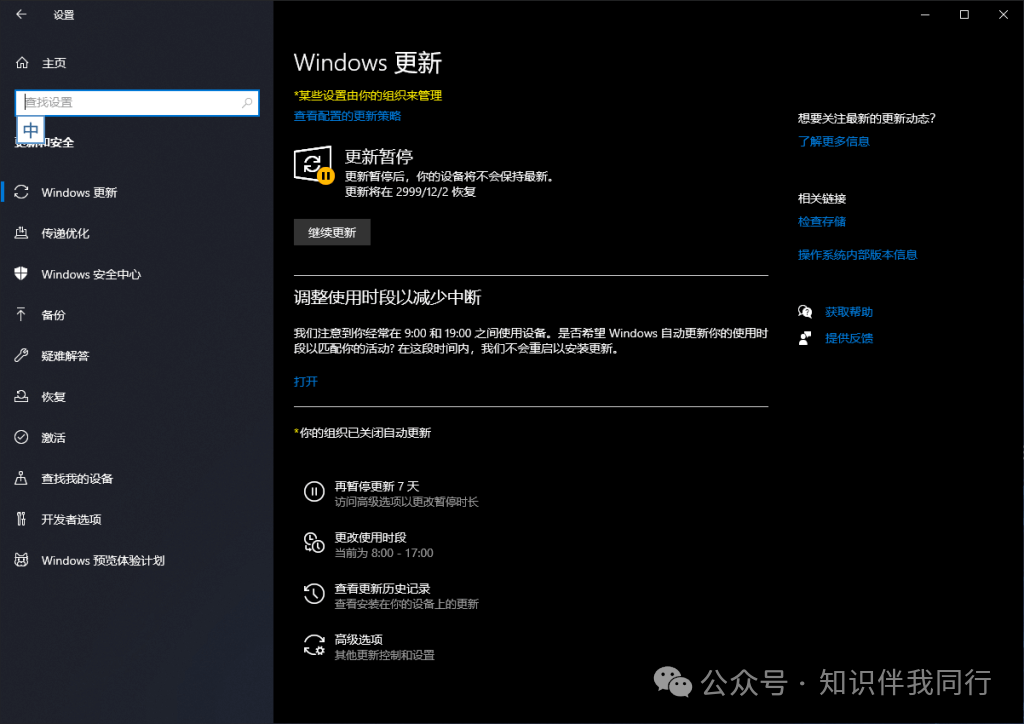Open the 激活 page
This screenshot has width=1024, height=724.
click(x=54, y=437)
